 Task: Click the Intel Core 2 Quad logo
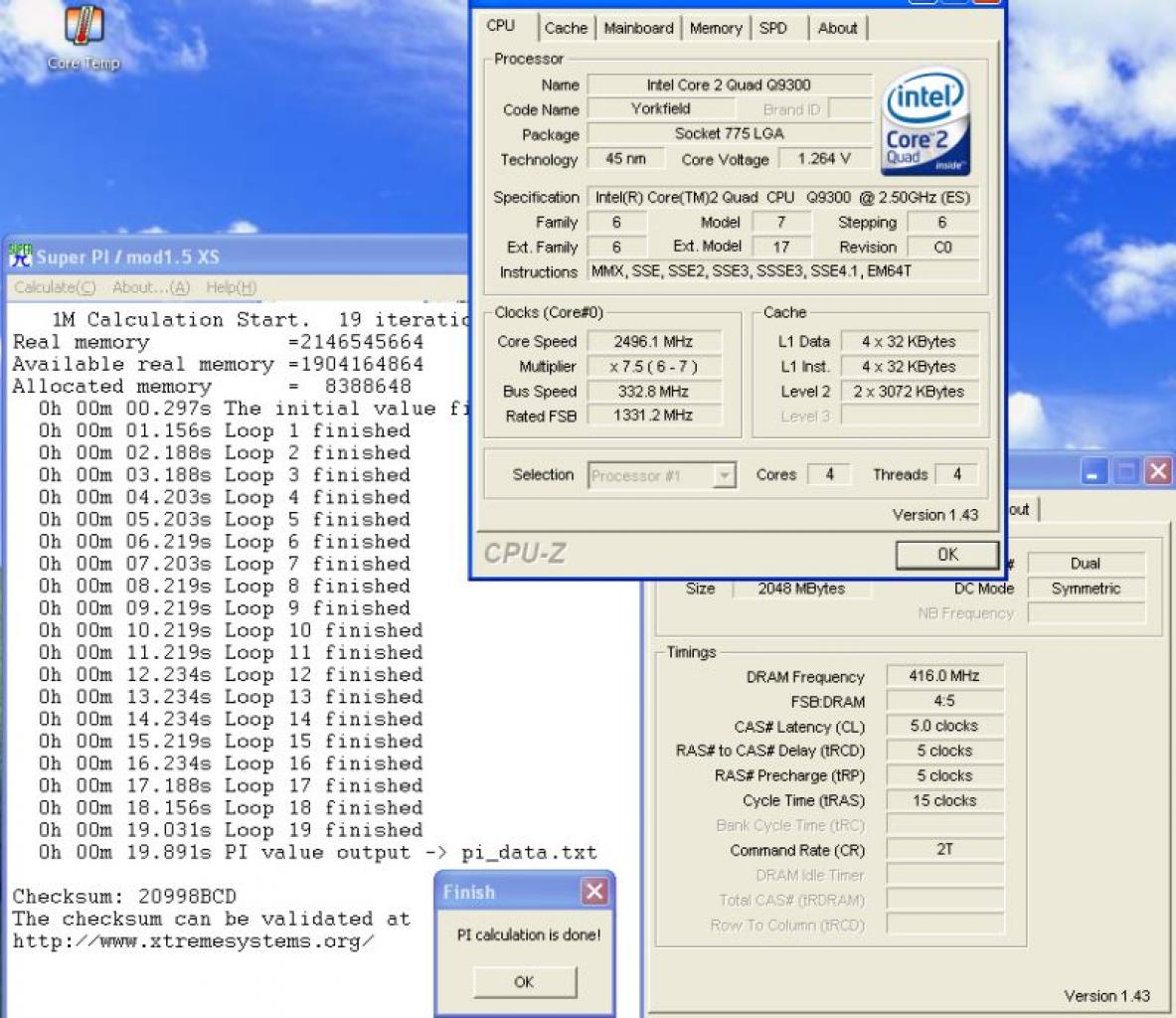click(924, 122)
